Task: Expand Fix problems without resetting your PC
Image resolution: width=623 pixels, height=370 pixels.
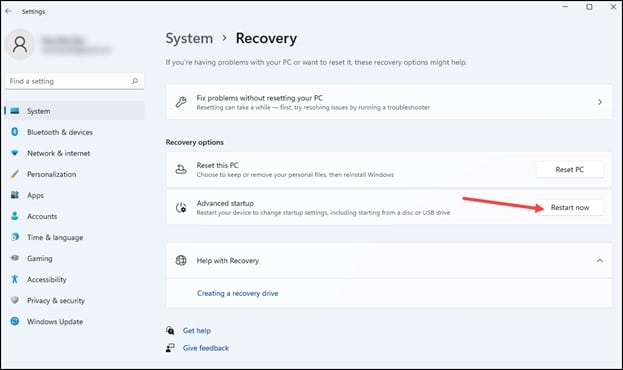Action: pos(389,102)
